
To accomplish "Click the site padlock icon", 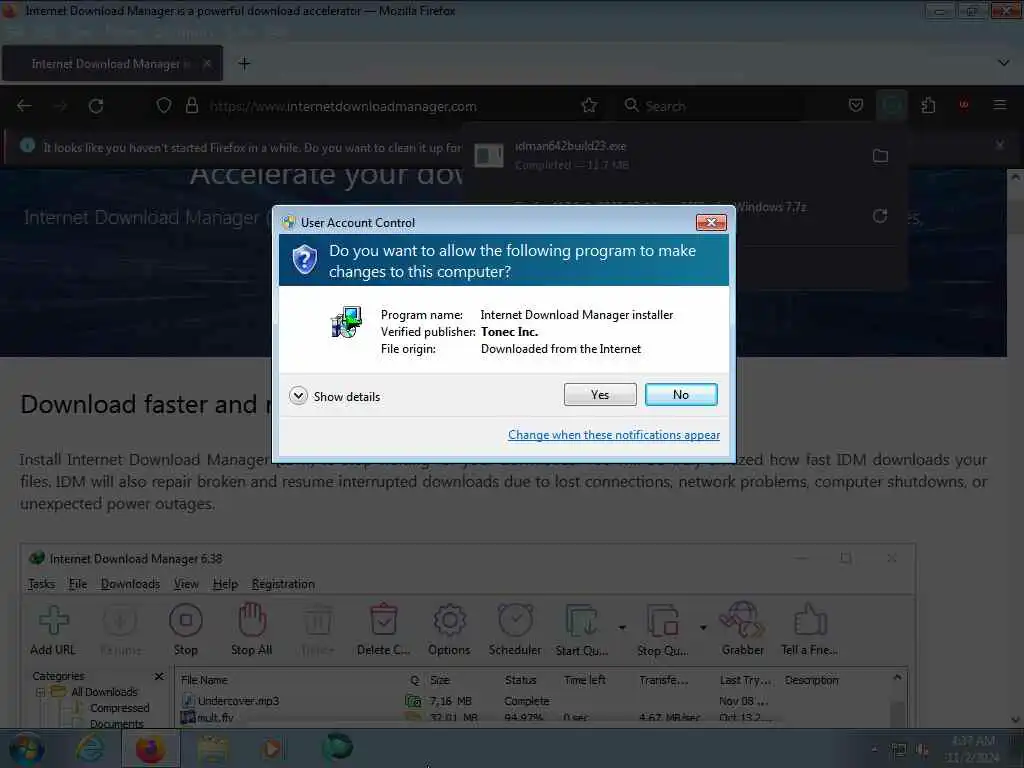I will (191, 105).
